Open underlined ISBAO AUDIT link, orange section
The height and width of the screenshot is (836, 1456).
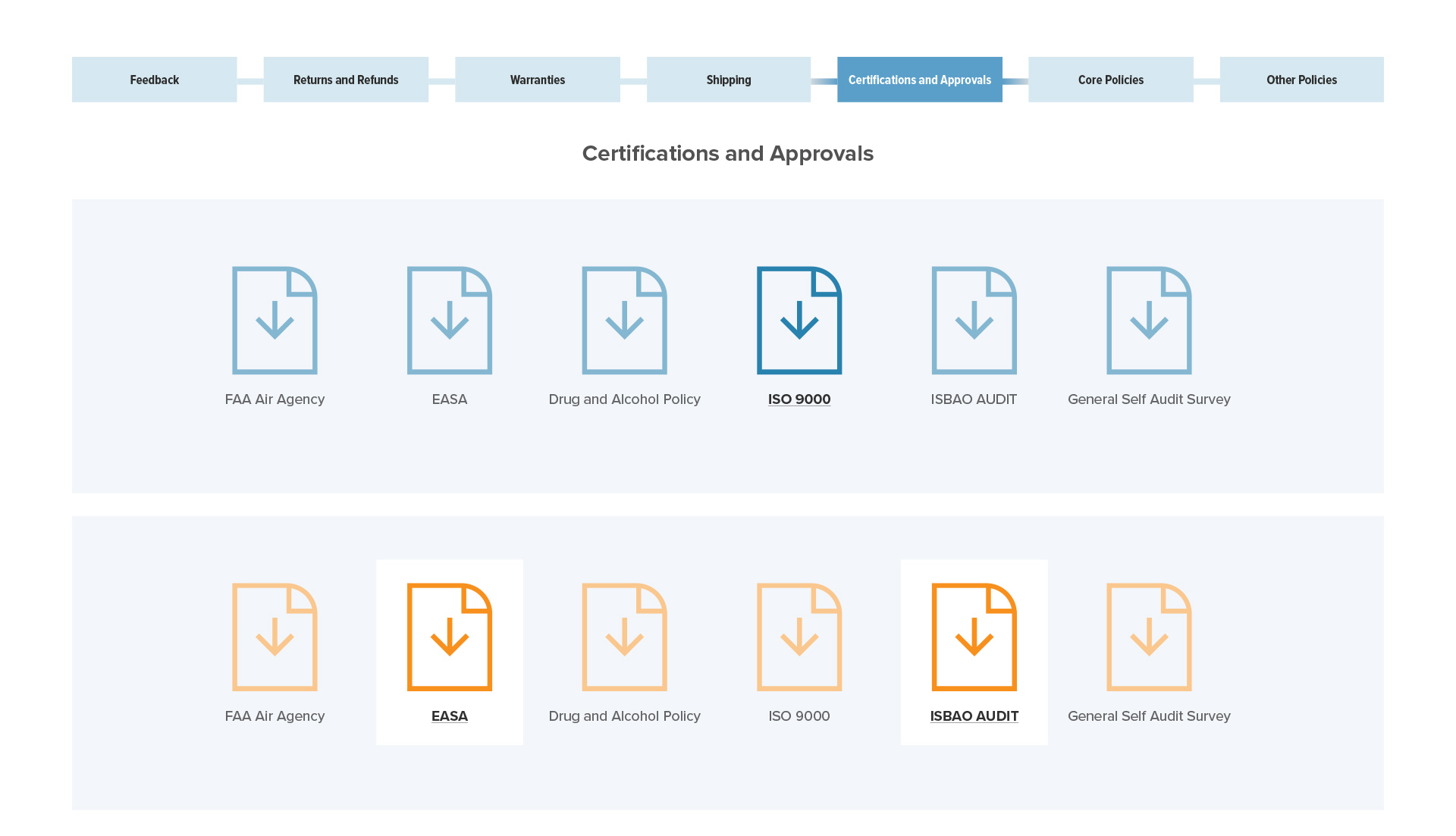tap(974, 716)
